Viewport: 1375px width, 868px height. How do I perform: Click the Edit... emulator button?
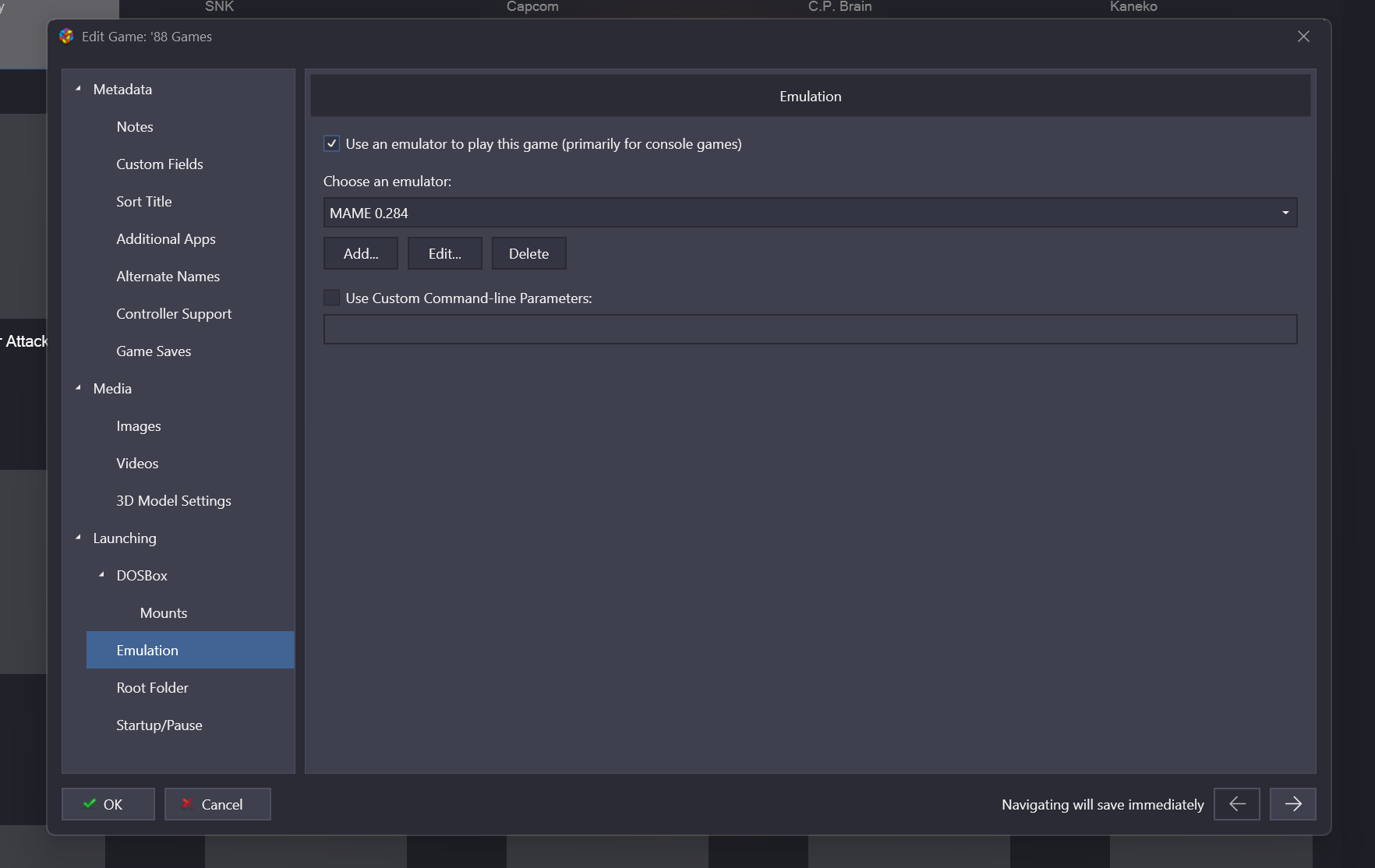point(444,254)
